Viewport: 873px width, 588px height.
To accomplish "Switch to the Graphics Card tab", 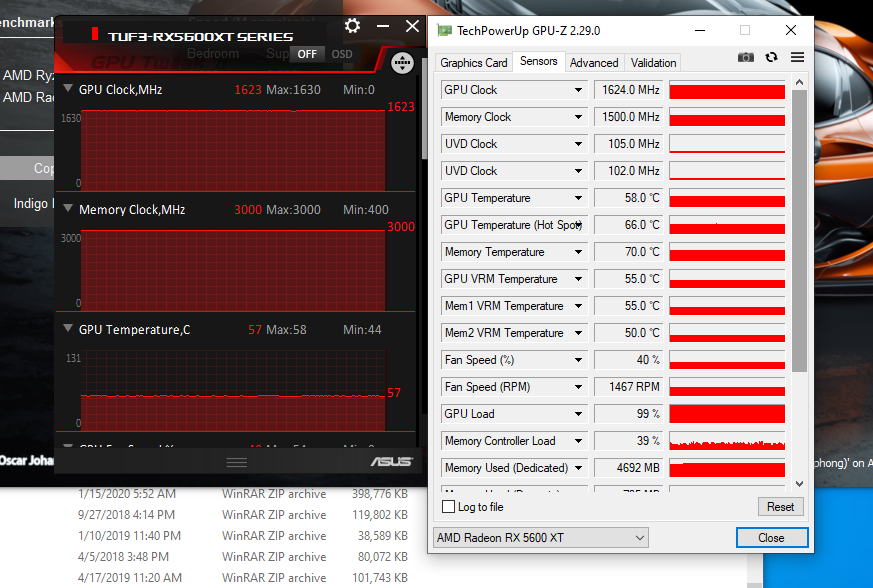I will click(x=474, y=63).
